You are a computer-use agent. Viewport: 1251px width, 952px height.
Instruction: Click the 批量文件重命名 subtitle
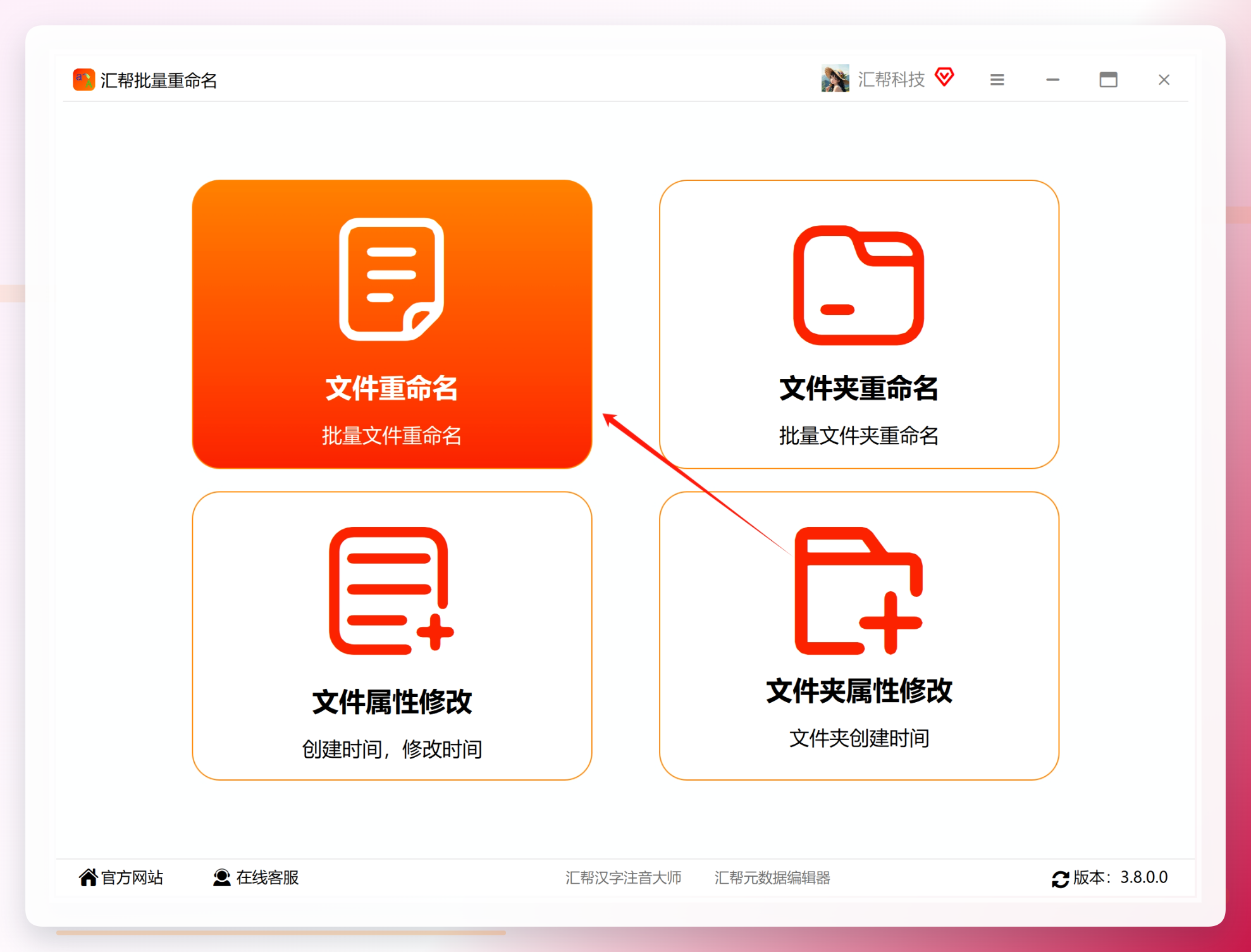[x=391, y=435]
